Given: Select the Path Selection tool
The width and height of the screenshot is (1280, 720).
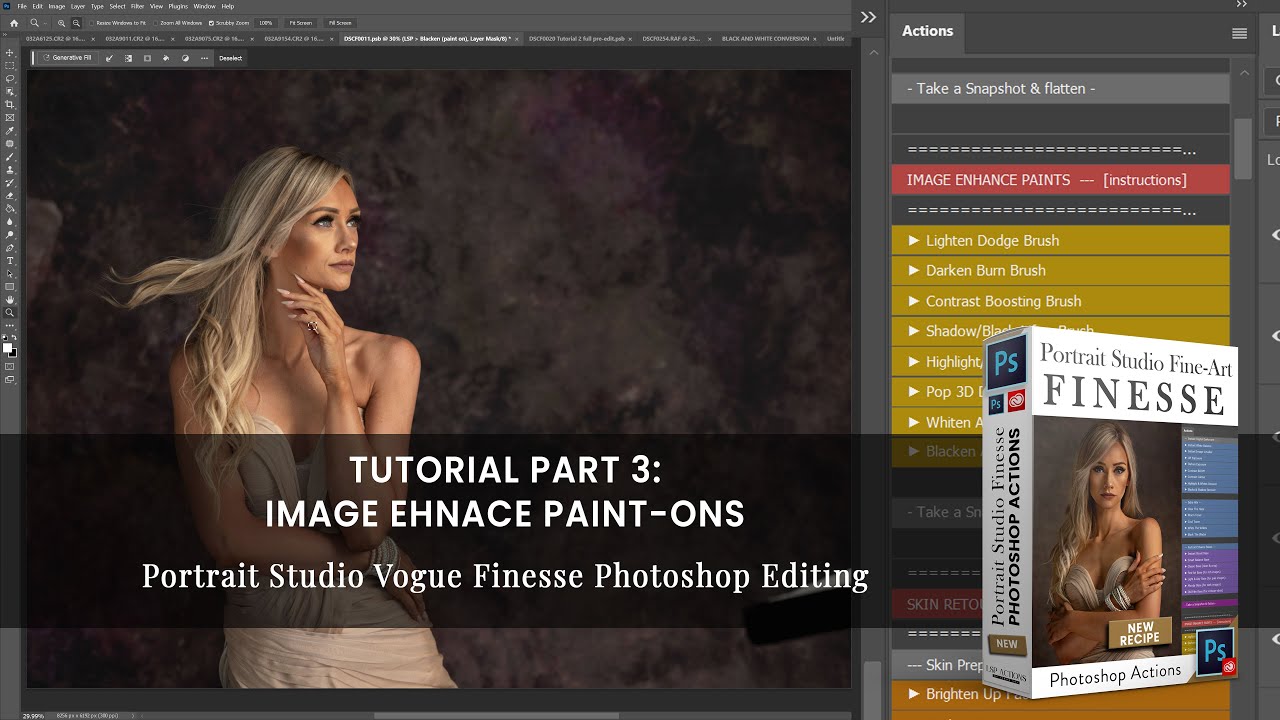Looking at the screenshot, I should (x=10, y=272).
